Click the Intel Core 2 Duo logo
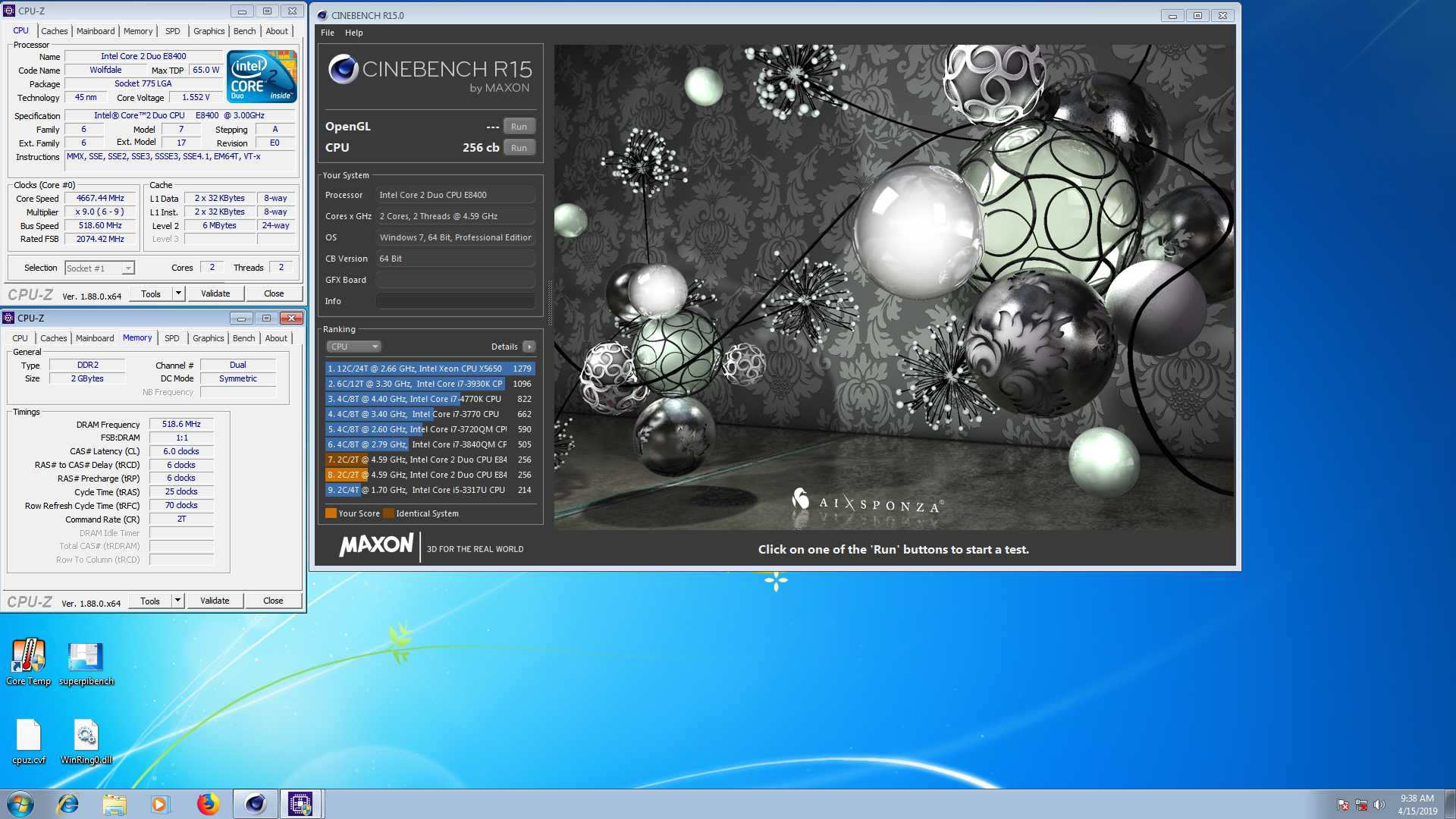 pyautogui.click(x=262, y=76)
